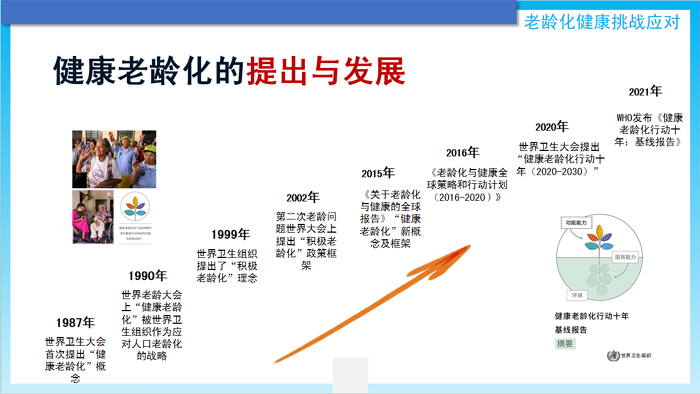
Task: Click the slide title 健康老龄化的提出与发展
Action: tap(229, 71)
